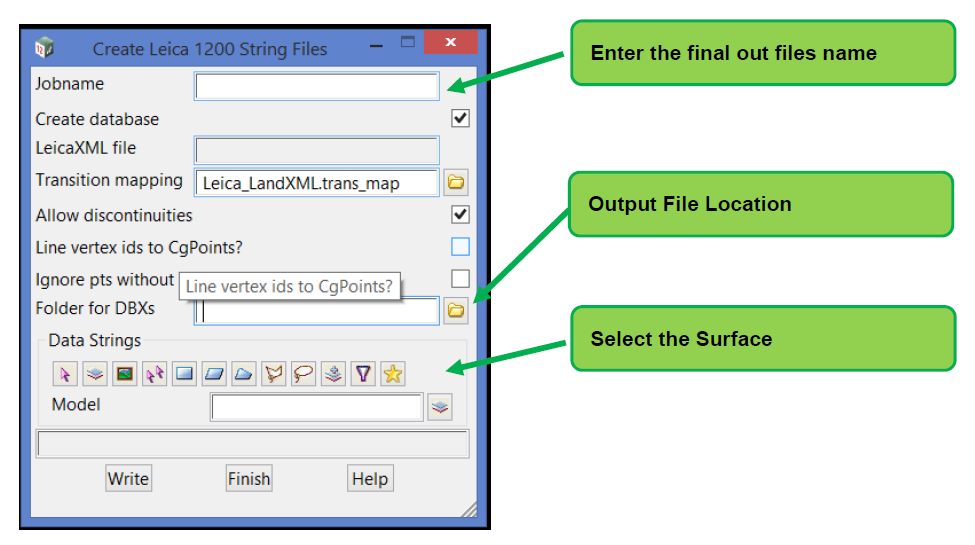The width and height of the screenshot is (975, 545).
Task: Click the Jobname input field
Action: 317,86
